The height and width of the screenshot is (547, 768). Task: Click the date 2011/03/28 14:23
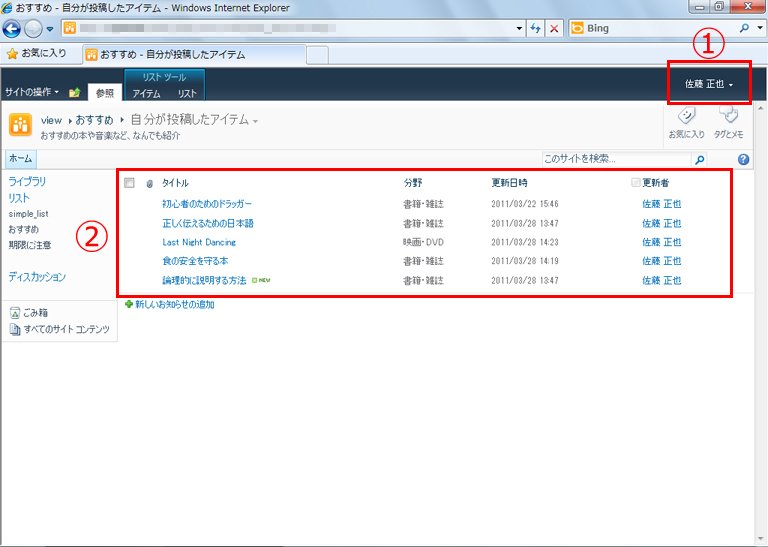click(x=525, y=242)
